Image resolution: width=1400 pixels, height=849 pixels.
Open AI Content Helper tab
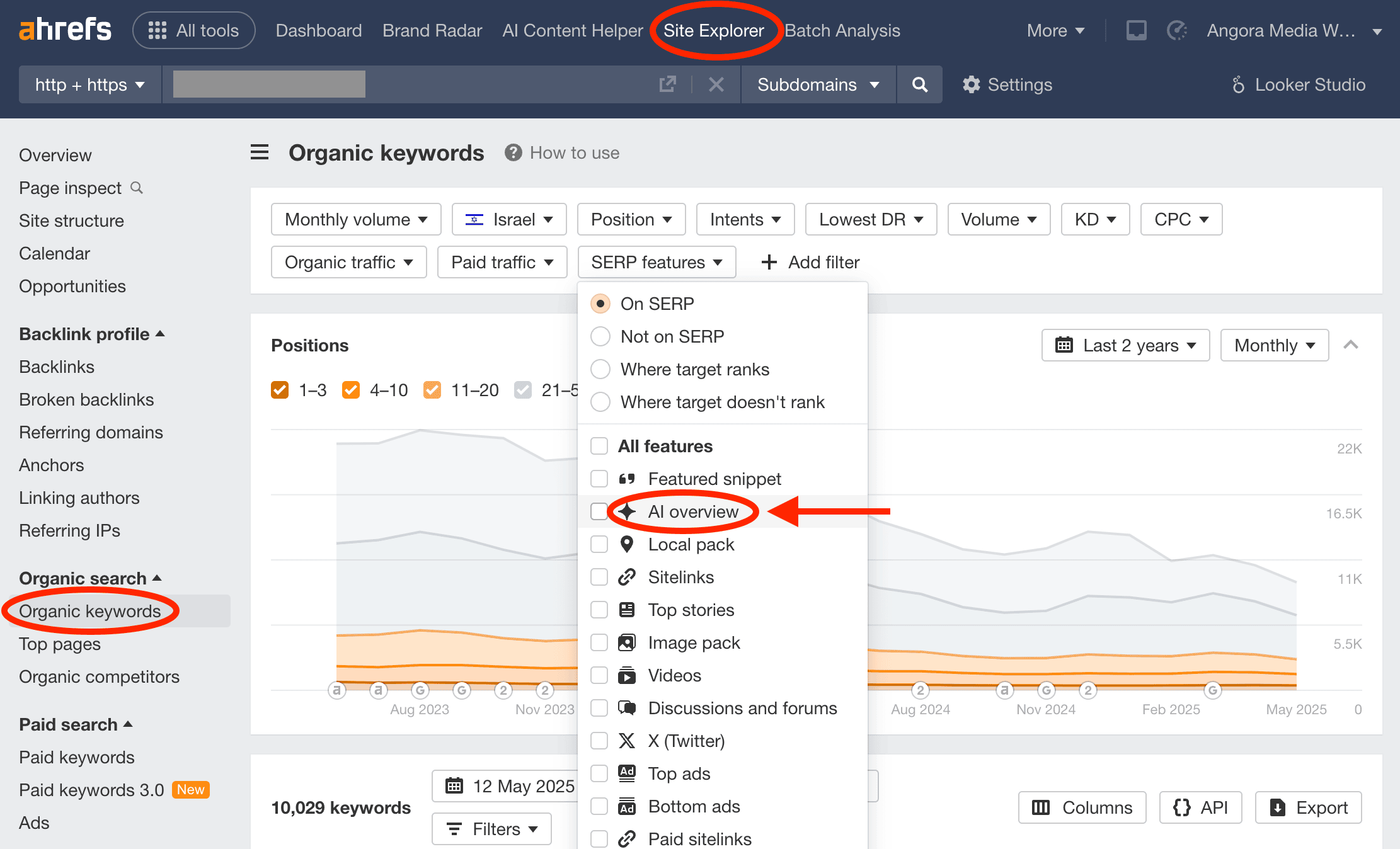[x=573, y=30]
